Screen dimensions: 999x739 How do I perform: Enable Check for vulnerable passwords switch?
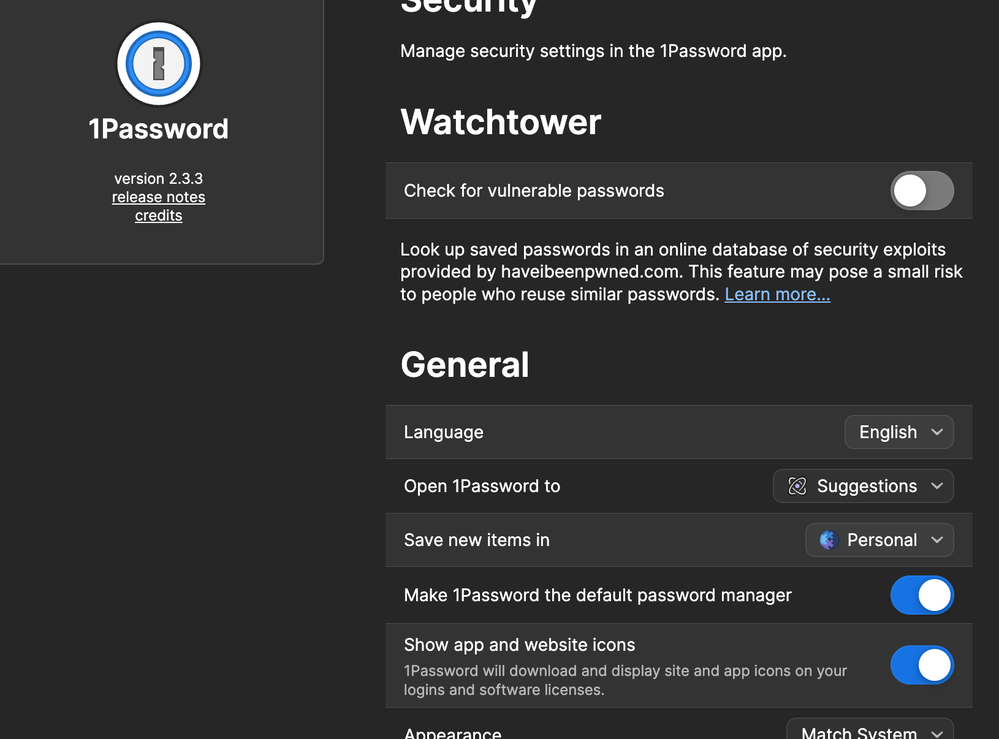coord(922,191)
